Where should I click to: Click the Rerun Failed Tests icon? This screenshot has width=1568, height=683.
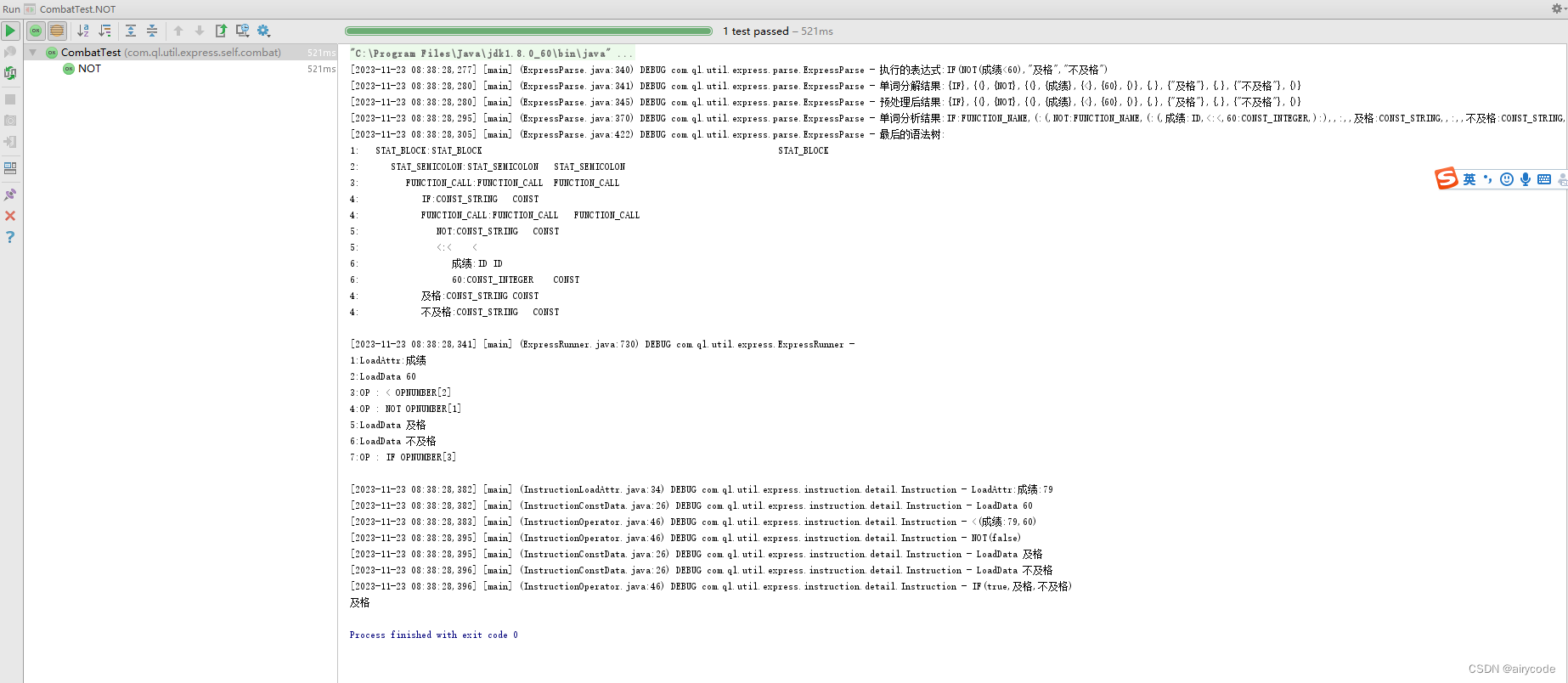point(10,52)
